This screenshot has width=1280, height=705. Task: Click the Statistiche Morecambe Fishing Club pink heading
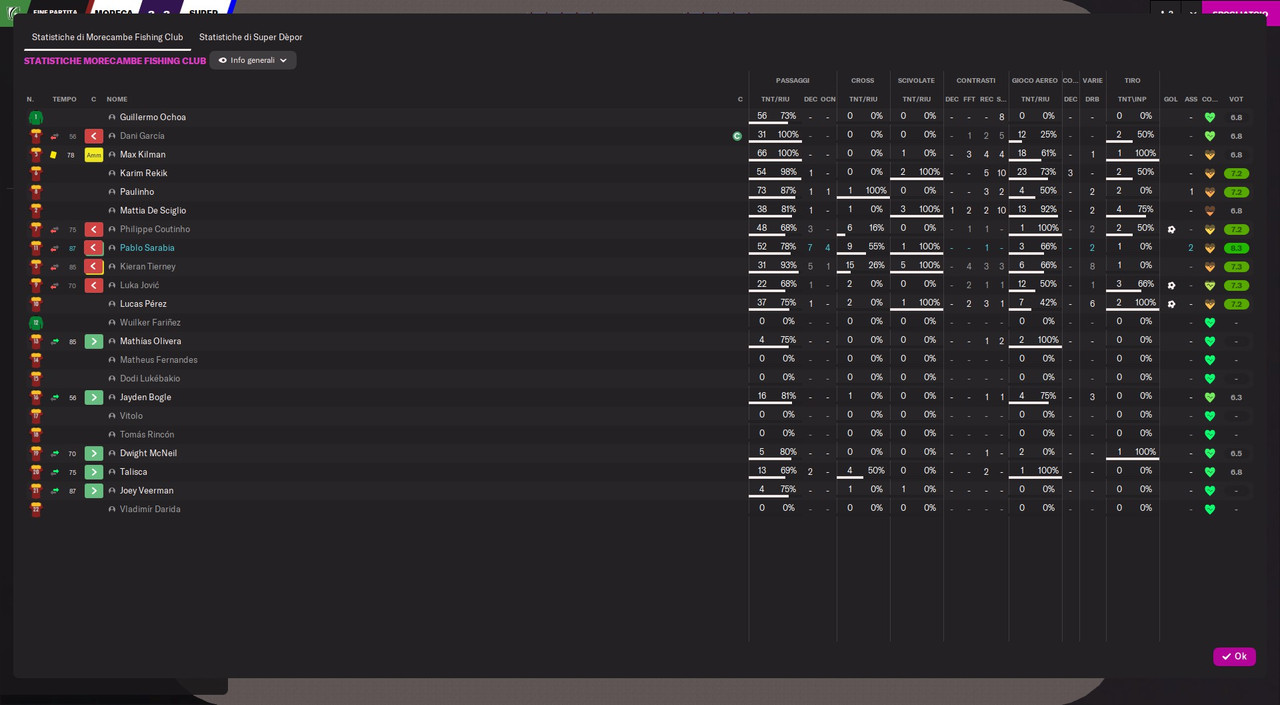[x=115, y=61]
